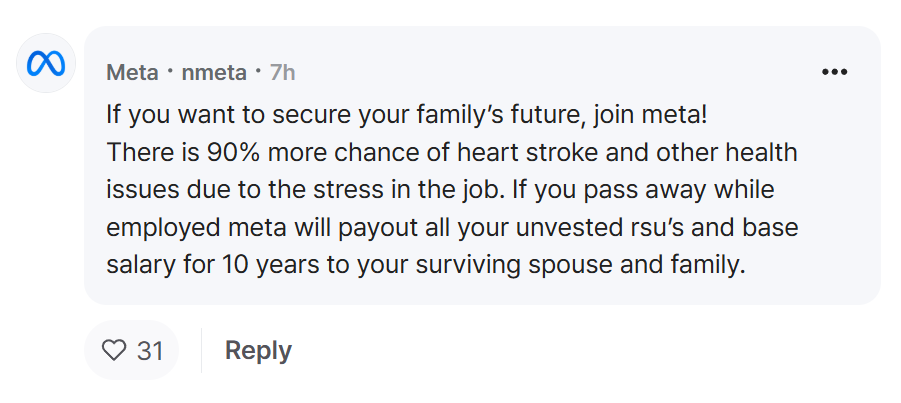View the nmeta user profile
Screen dimensions: 901x403
click(x=214, y=72)
